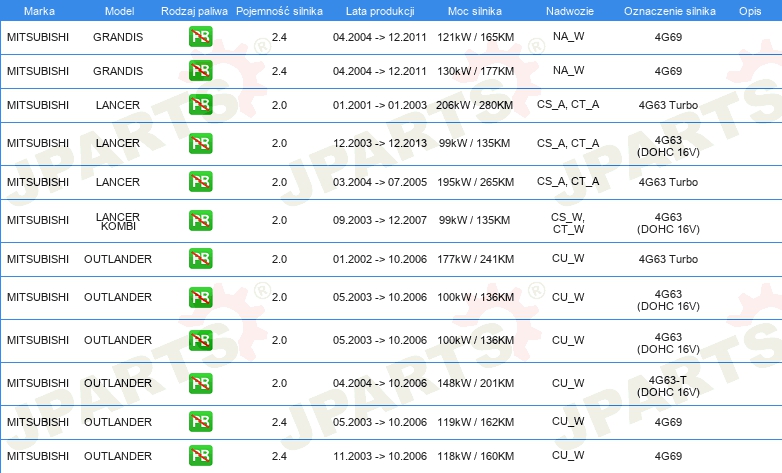The image size is (782, 473).
Task: Click the 177kW / 241KM power cell
Action: tap(475, 259)
